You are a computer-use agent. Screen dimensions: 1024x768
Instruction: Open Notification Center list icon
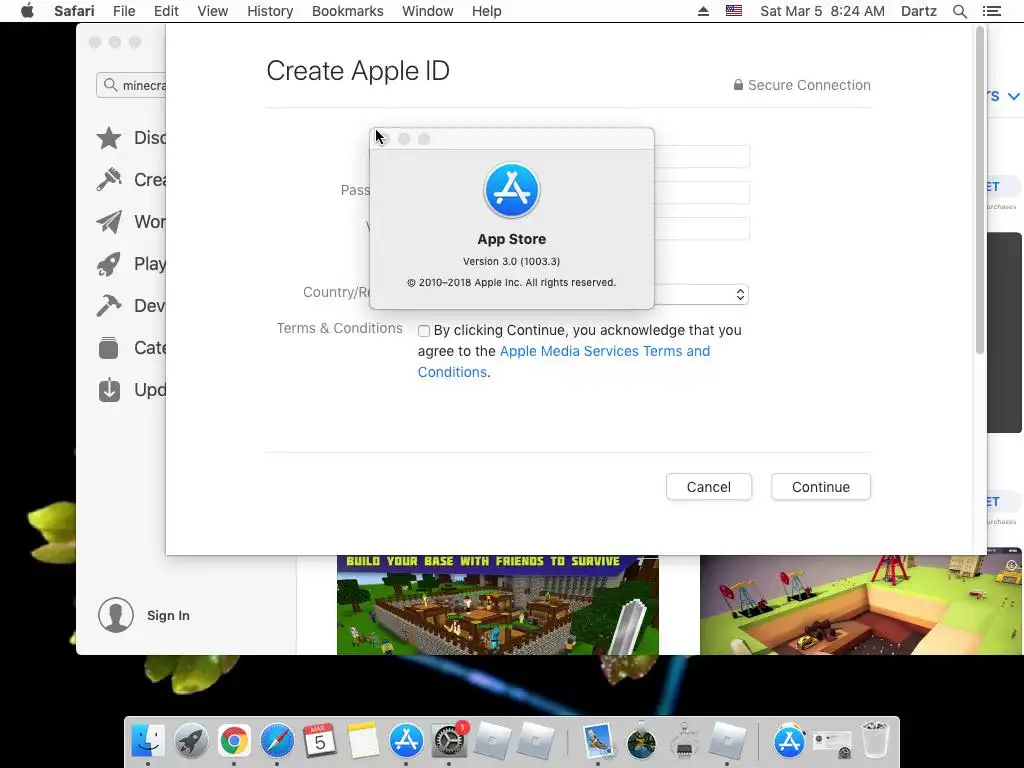point(991,11)
